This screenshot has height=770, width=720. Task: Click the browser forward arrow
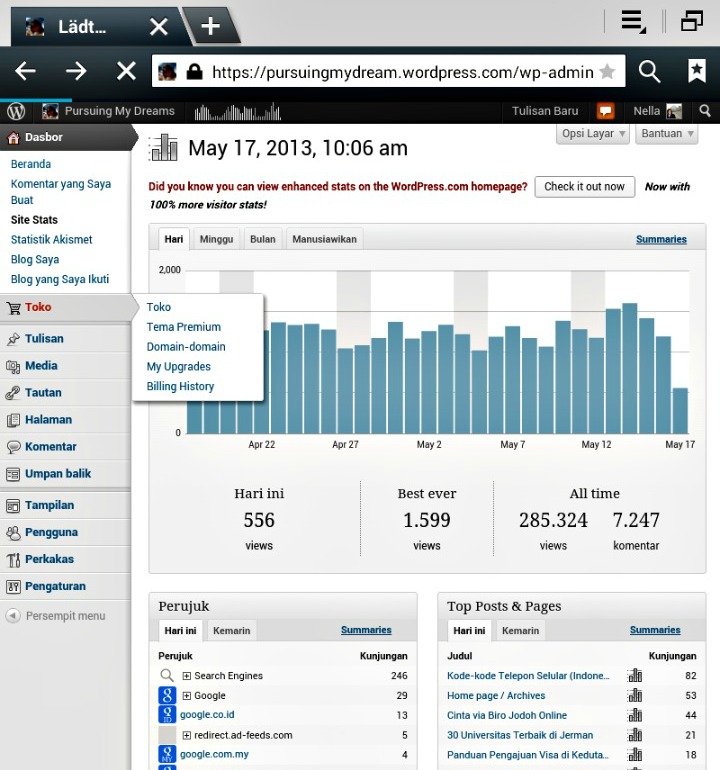point(76,72)
